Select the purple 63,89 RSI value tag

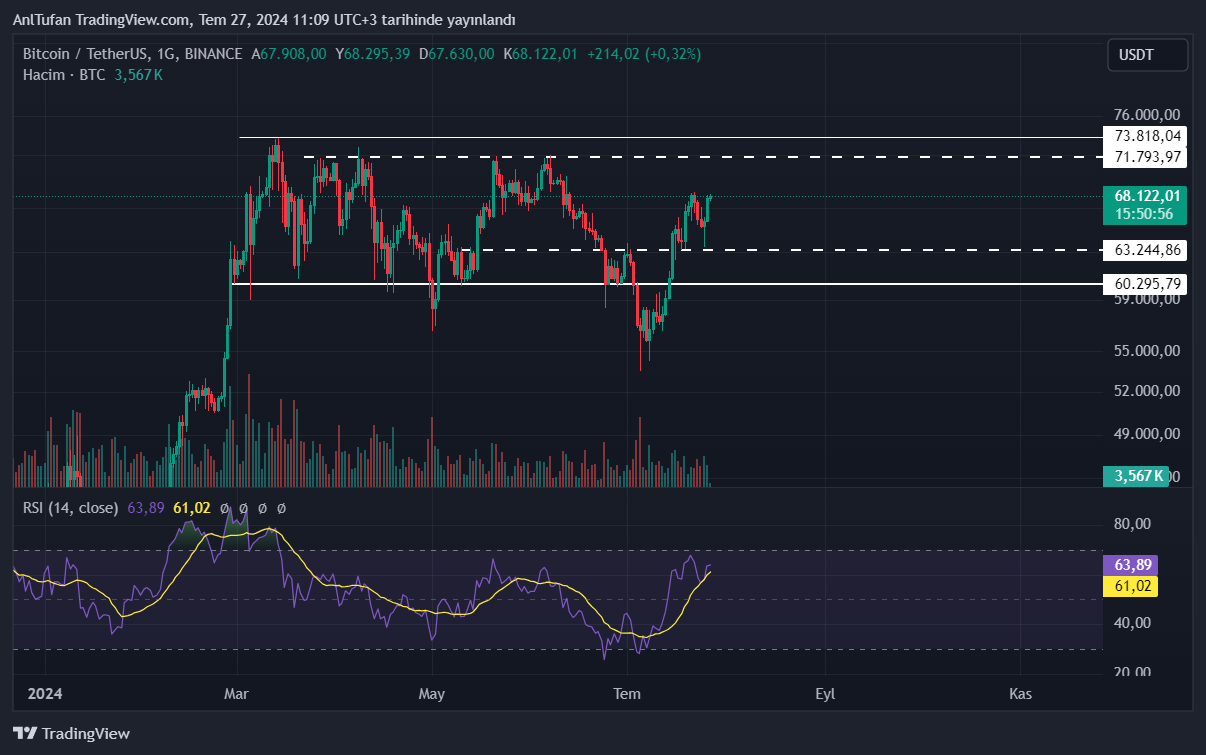tap(1129, 566)
